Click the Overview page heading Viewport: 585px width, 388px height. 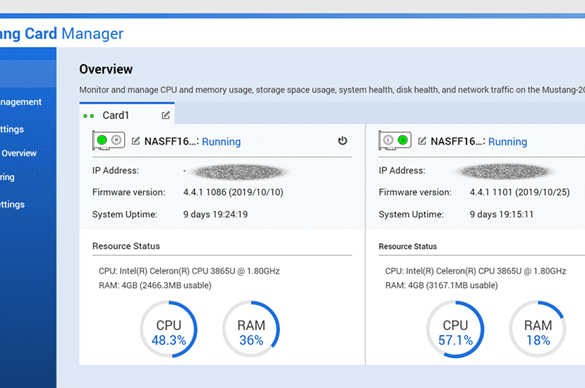(x=106, y=69)
